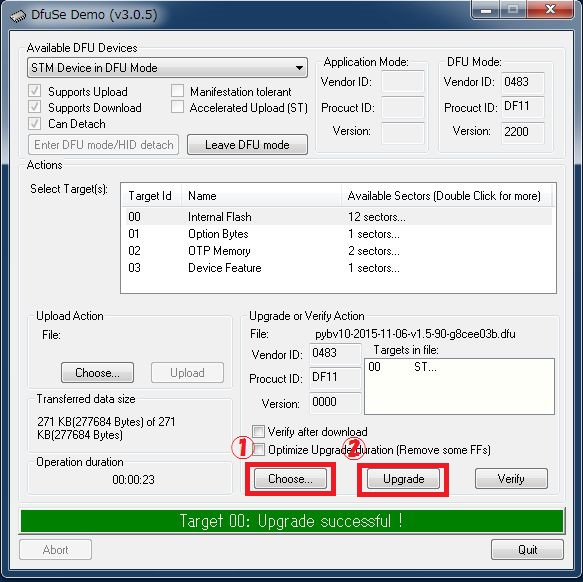Click the 12 sectors... cell

377,217
